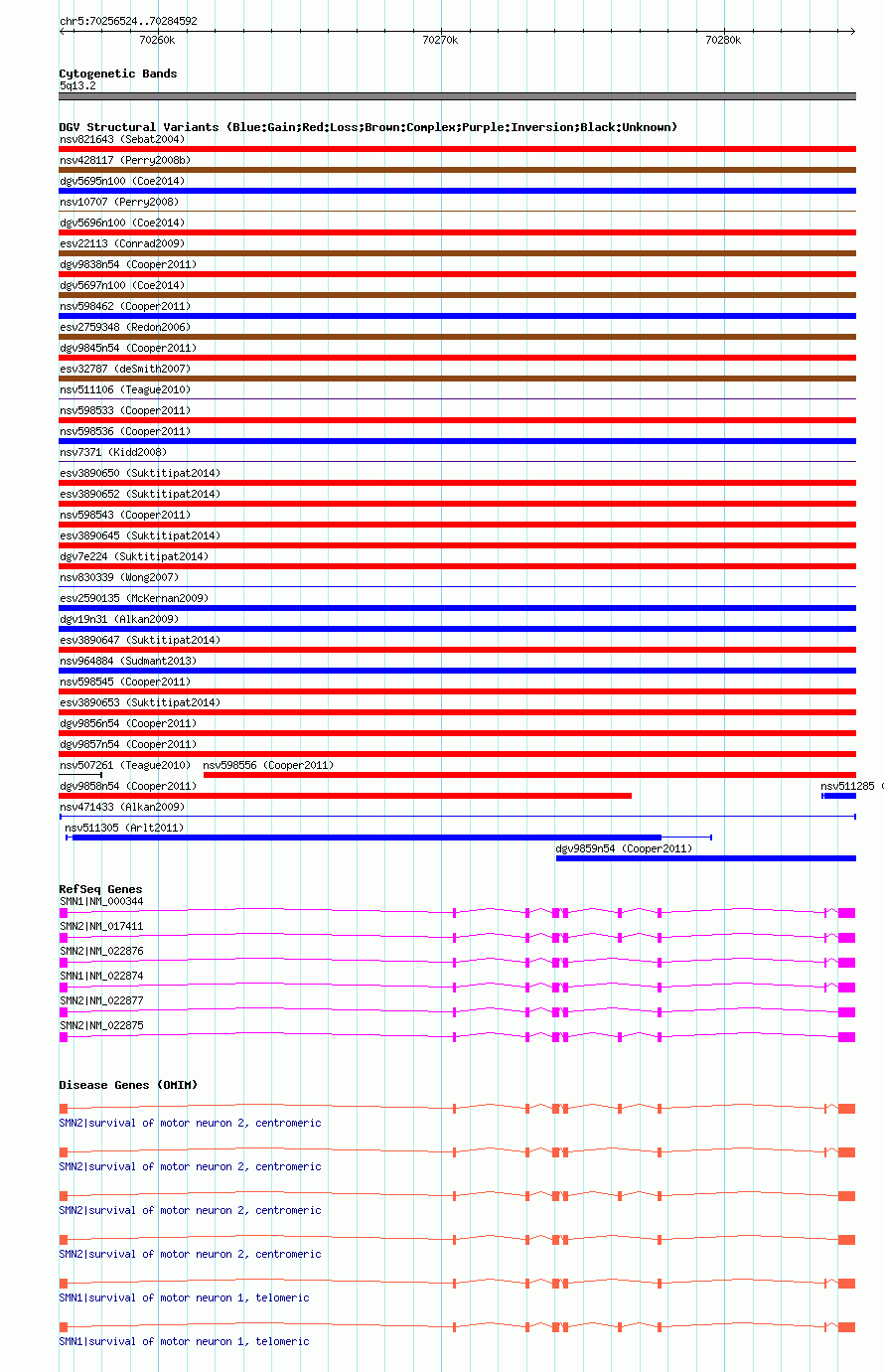This screenshot has height=1372, width=884.
Task: Open variant nsv10707 (Perry2008)
Action: (x=118, y=202)
